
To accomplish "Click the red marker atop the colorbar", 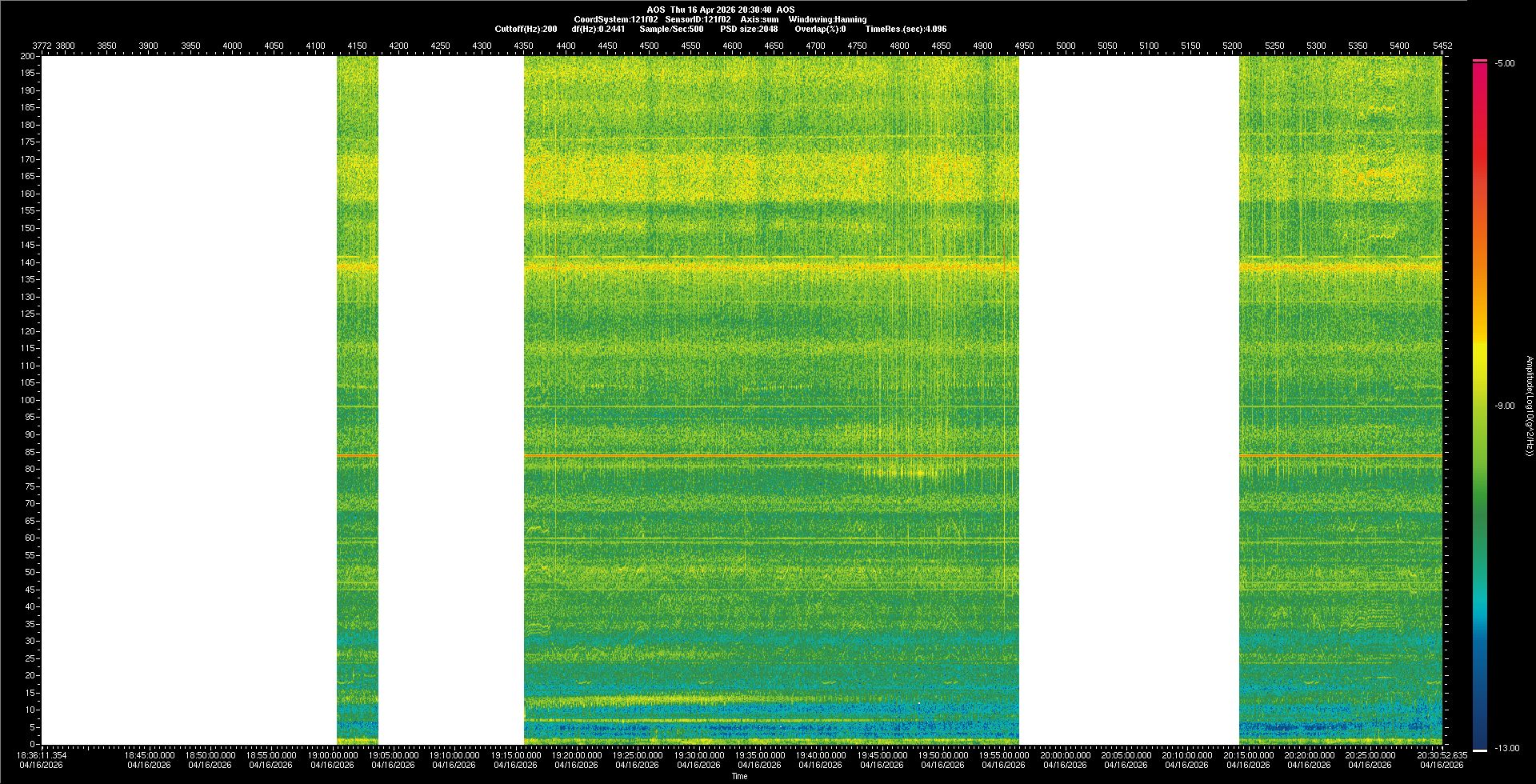I will [1480, 61].
